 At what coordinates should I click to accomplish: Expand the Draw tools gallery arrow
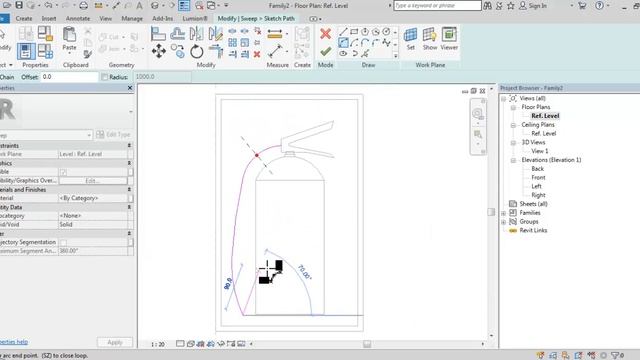[395, 56]
